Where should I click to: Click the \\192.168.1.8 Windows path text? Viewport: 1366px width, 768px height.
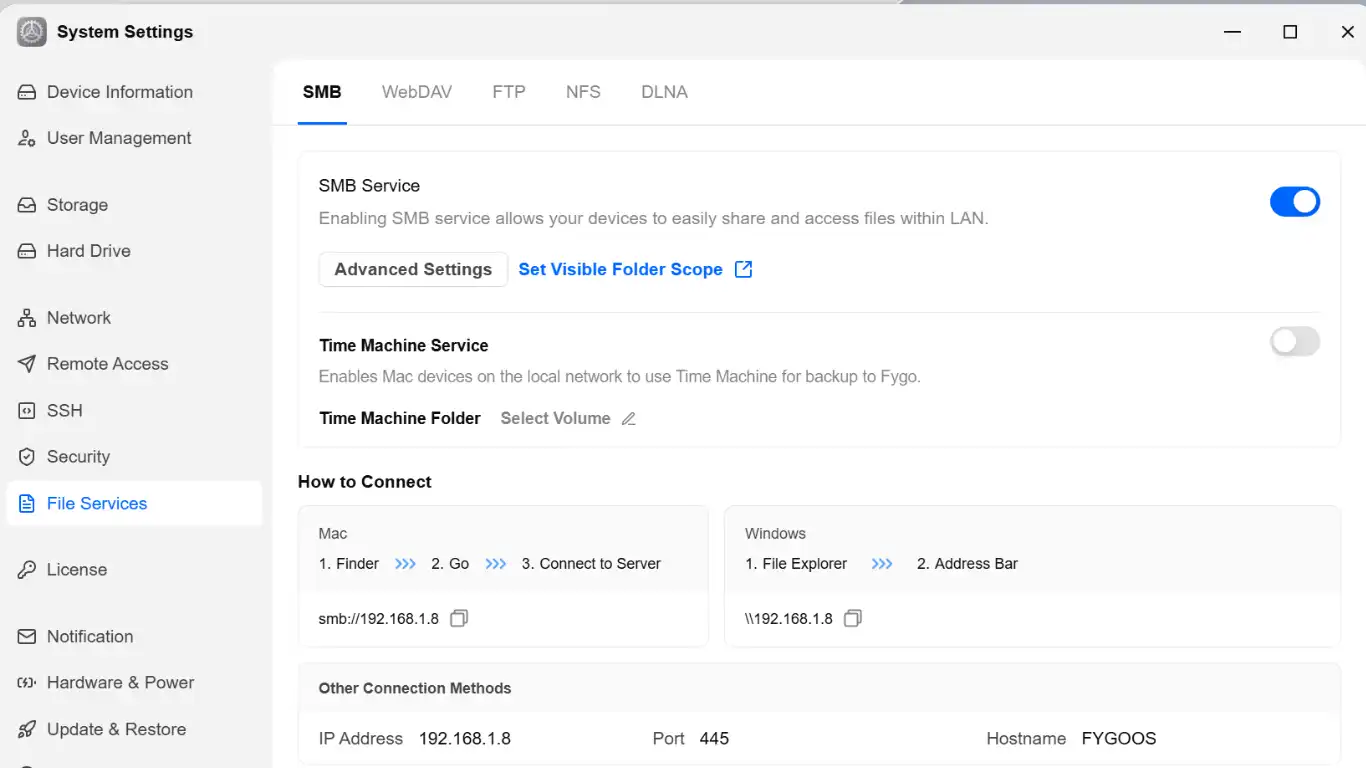(x=789, y=619)
